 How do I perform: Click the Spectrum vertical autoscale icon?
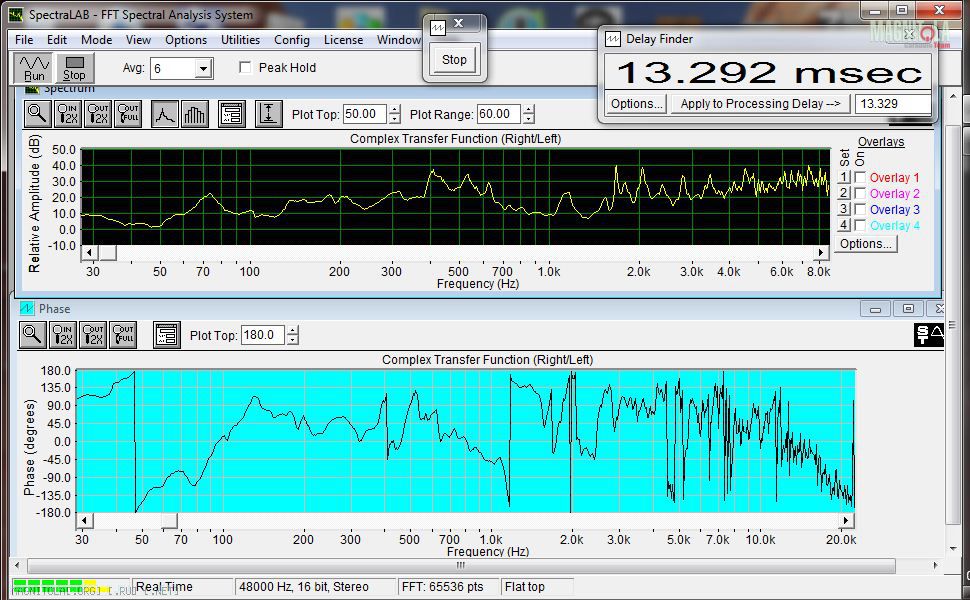[x=268, y=114]
